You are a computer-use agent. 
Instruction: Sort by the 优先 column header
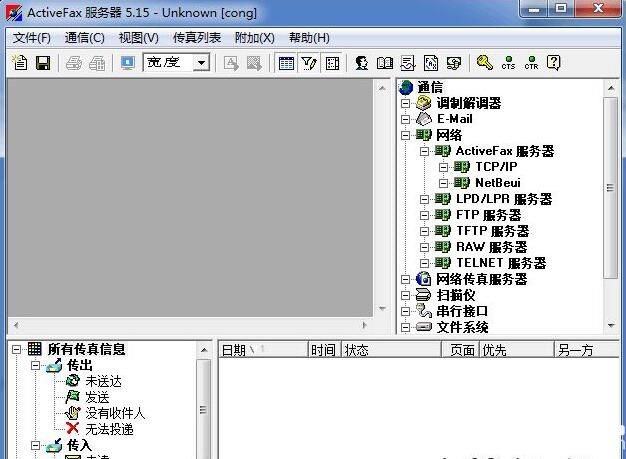click(517, 350)
